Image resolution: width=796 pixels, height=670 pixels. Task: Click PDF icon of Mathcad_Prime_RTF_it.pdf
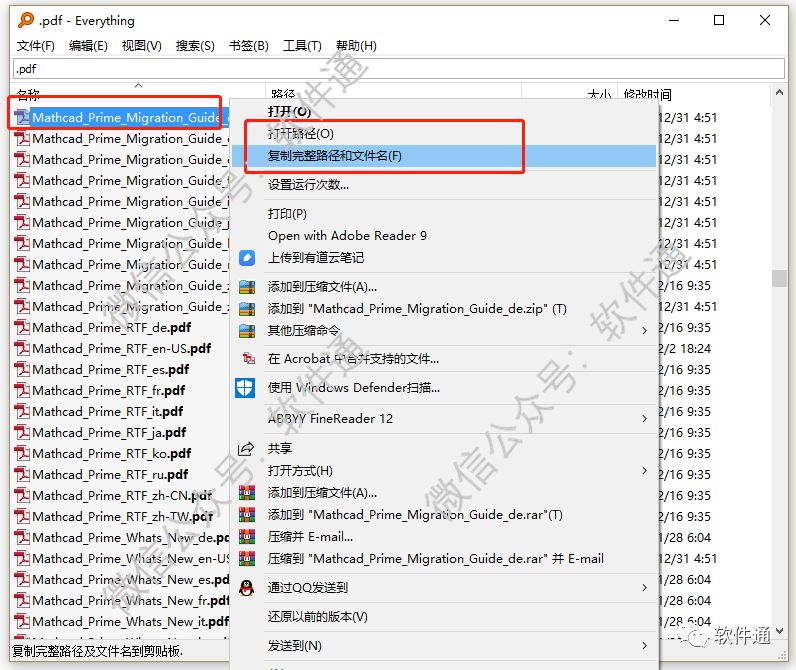tap(22, 412)
